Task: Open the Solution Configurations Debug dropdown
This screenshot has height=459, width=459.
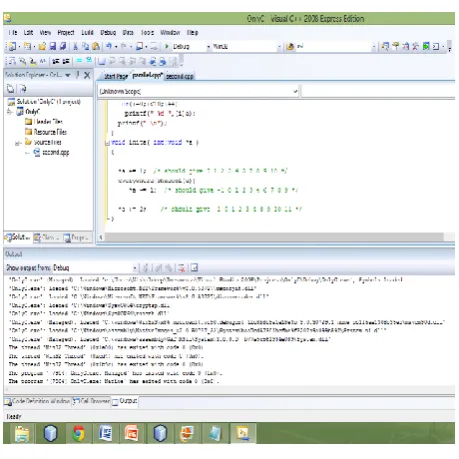Action: tap(209, 47)
